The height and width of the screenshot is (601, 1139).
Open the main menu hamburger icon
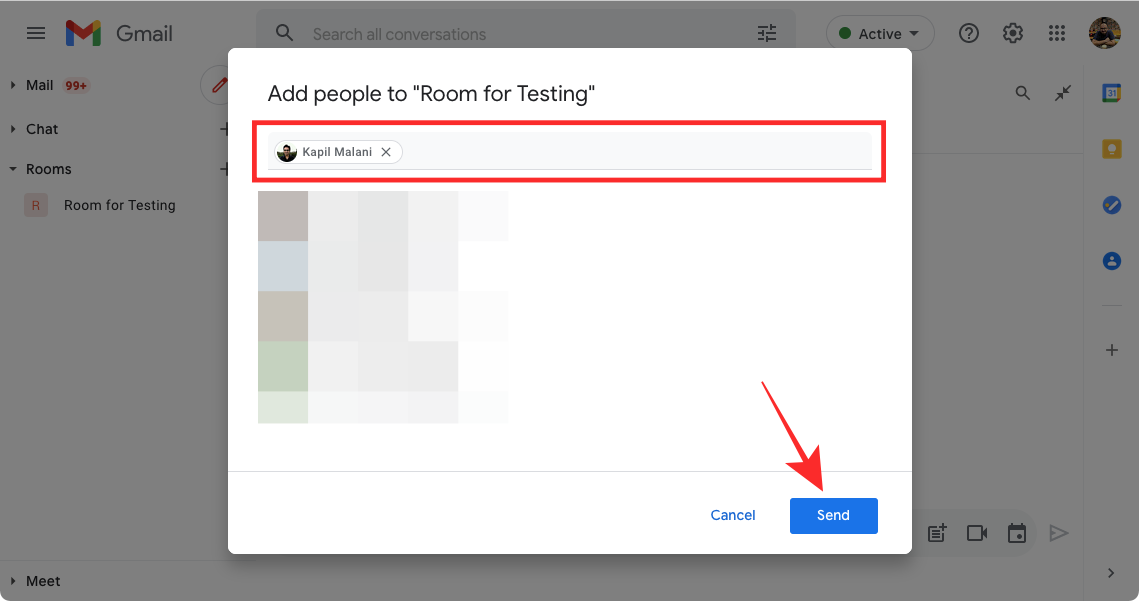coord(36,33)
